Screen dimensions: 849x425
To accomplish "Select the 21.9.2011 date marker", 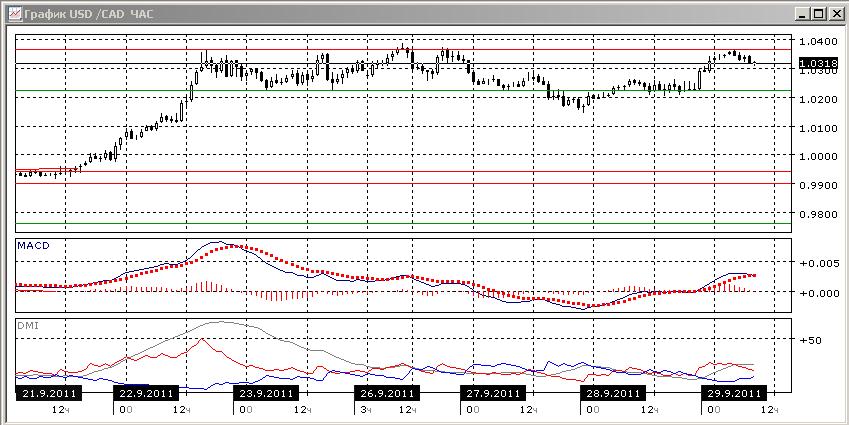I will (49, 393).
